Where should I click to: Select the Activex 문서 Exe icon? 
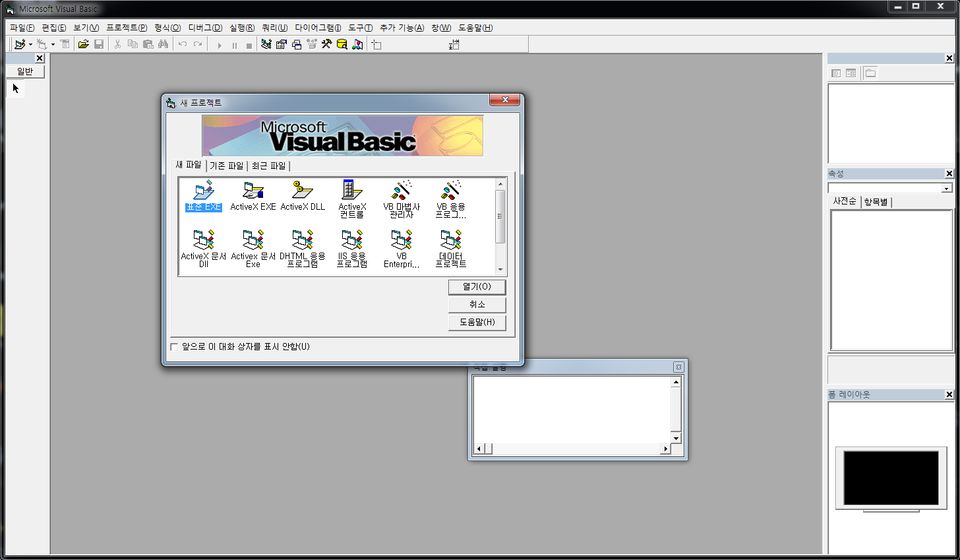point(253,248)
